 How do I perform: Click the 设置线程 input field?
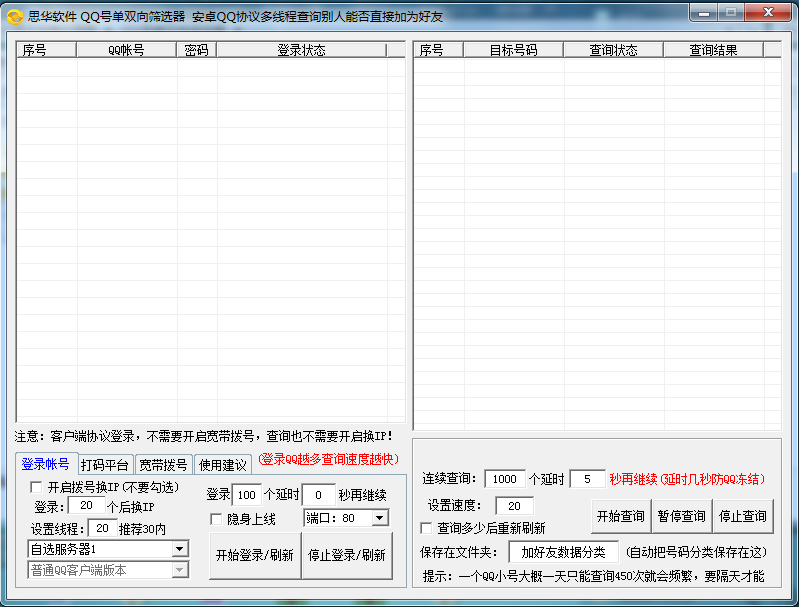pos(102,528)
